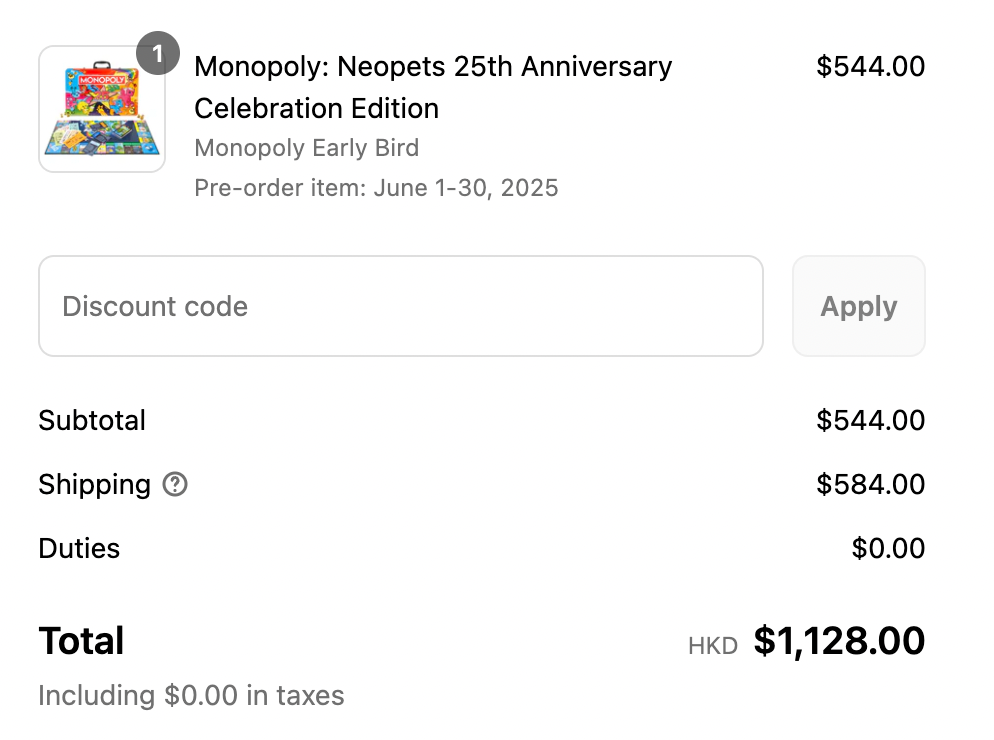
Task: Click the shipping cost $584.00
Action: pos(870,485)
